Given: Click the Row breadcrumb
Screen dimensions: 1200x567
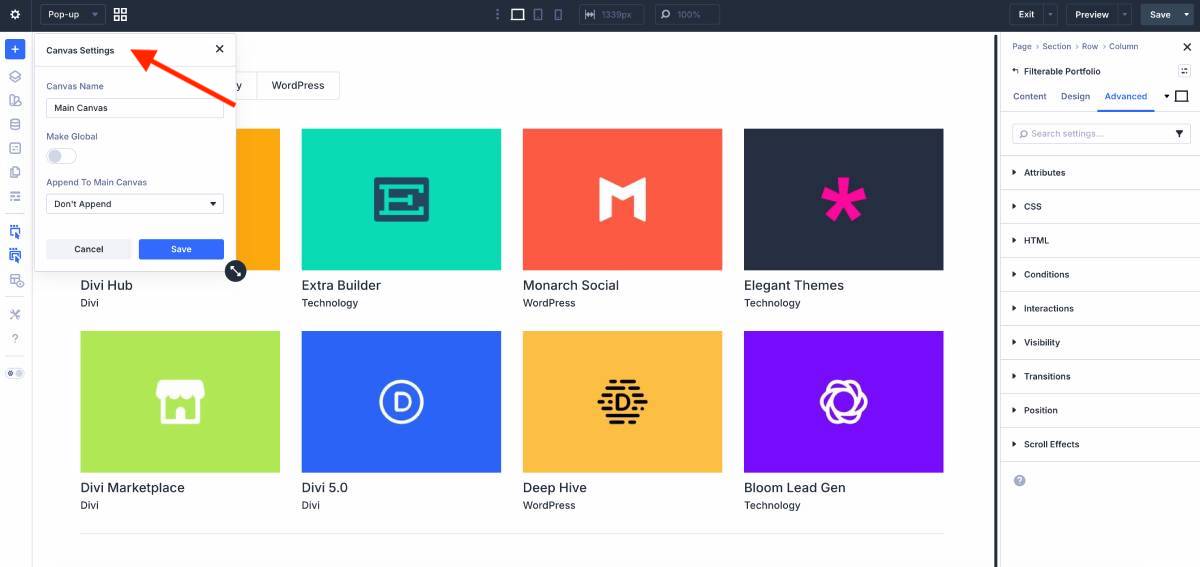Looking at the screenshot, I should pos(1090,46).
